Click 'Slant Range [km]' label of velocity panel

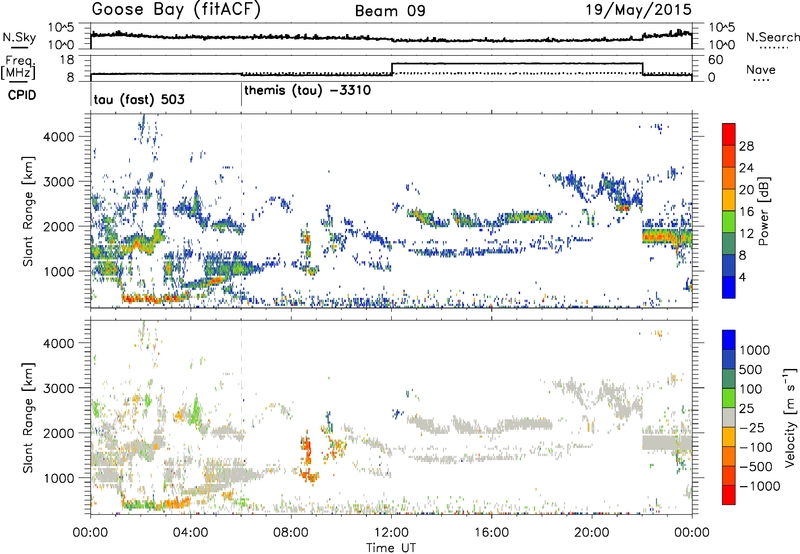pyautogui.click(x=28, y=418)
